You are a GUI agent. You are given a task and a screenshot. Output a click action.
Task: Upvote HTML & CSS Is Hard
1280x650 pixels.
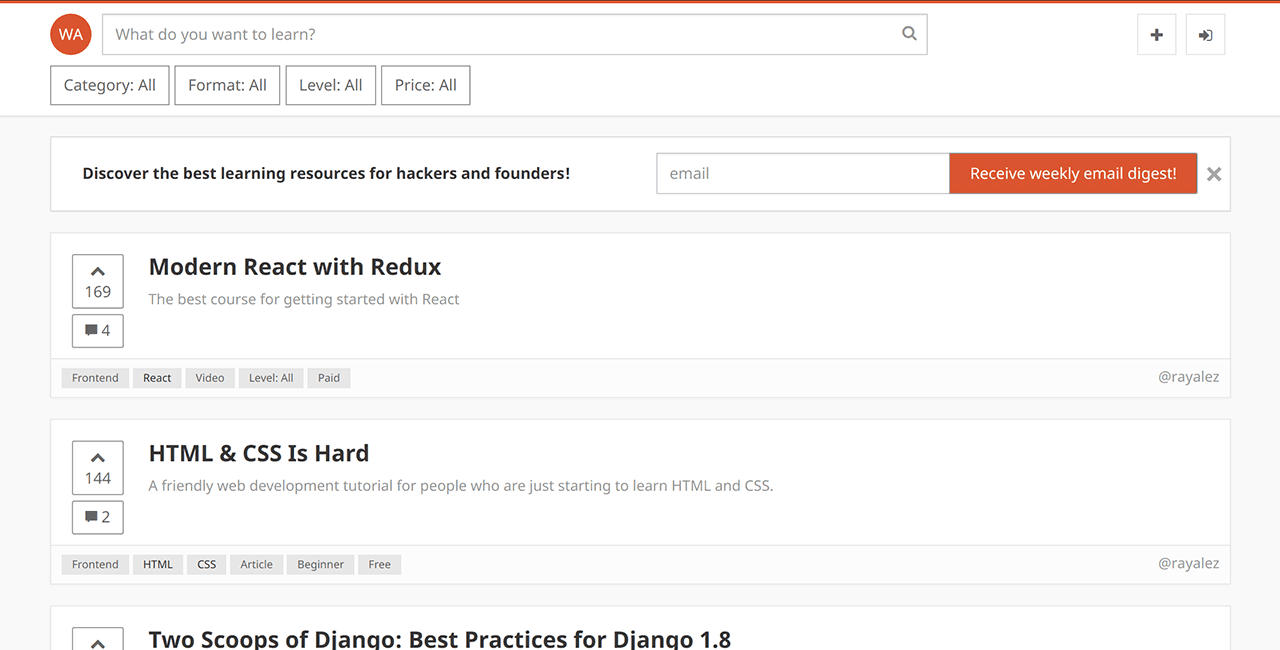tap(98, 468)
